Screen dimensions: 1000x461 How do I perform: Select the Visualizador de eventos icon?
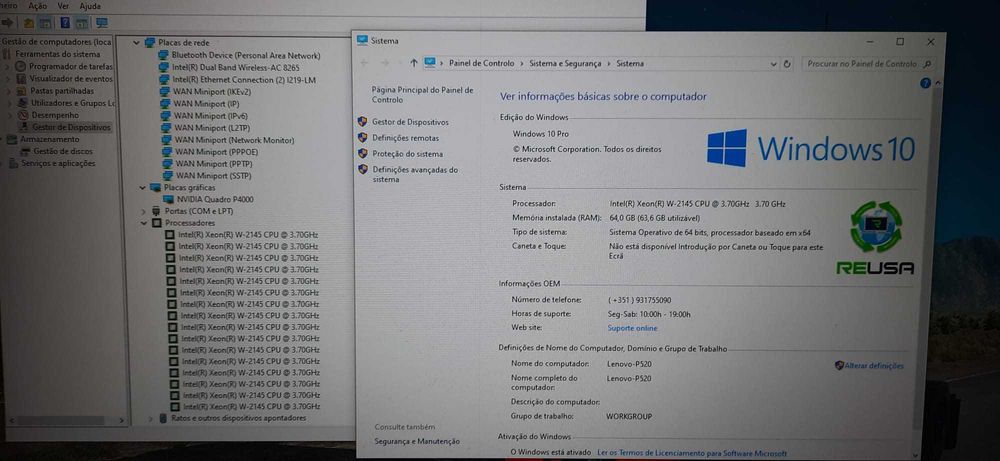tap(21, 78)
